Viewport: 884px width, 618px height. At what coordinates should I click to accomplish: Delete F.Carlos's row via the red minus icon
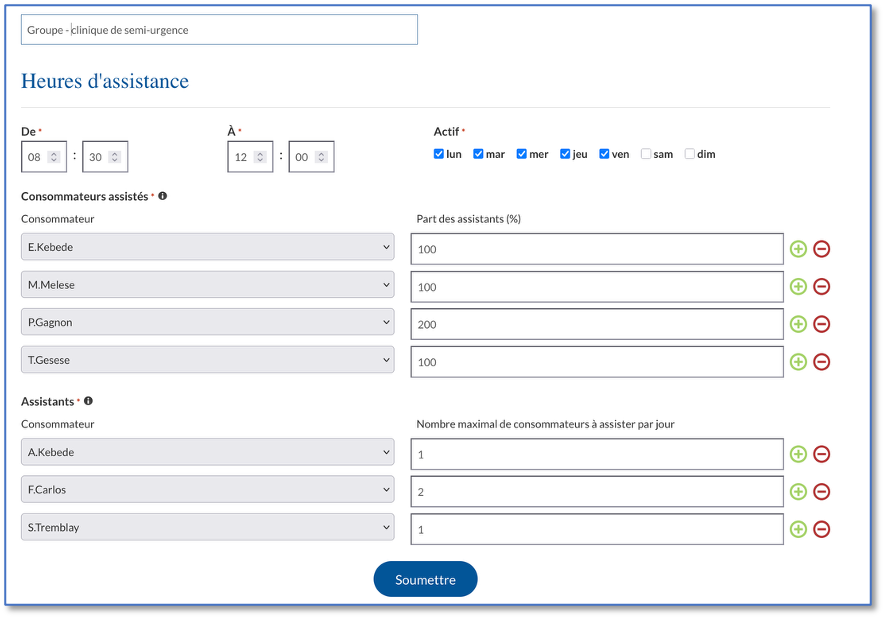pos(822,491)
